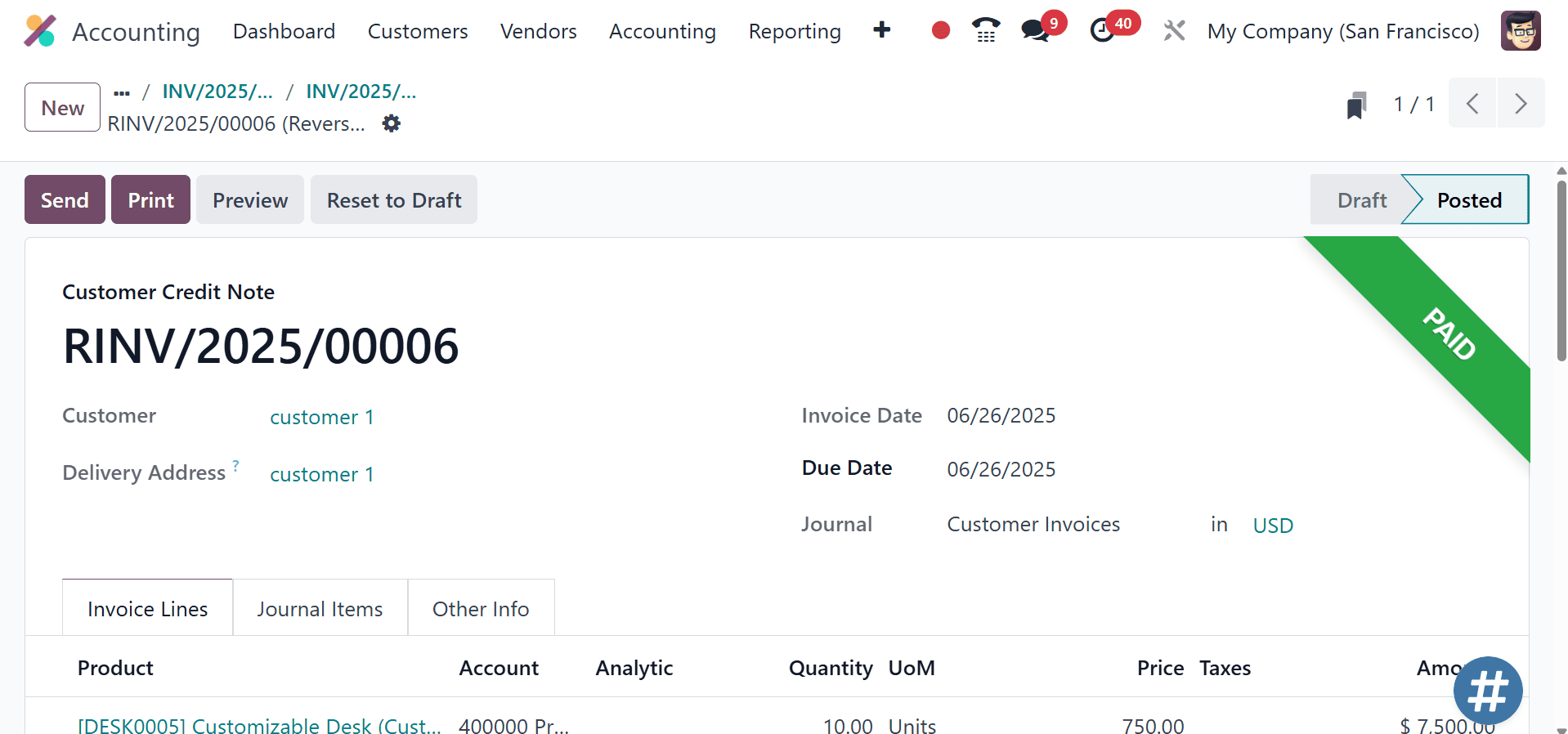This screenshot has width=1568, height=734.
Task: Open the activities clock icon with 40 badge
Action: (x=1102, y=30)
